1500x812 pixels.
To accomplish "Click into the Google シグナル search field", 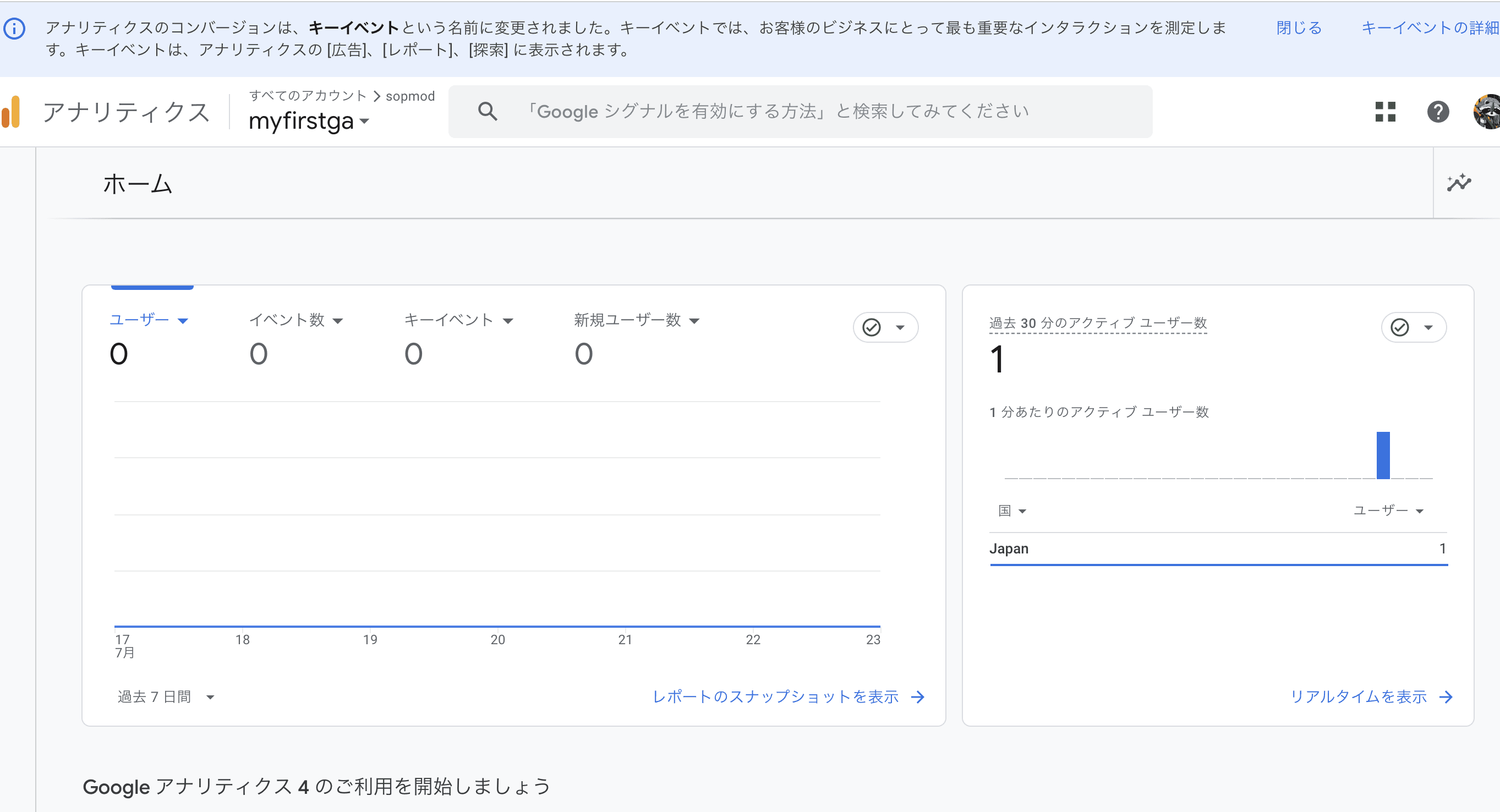I will point(780,112).
